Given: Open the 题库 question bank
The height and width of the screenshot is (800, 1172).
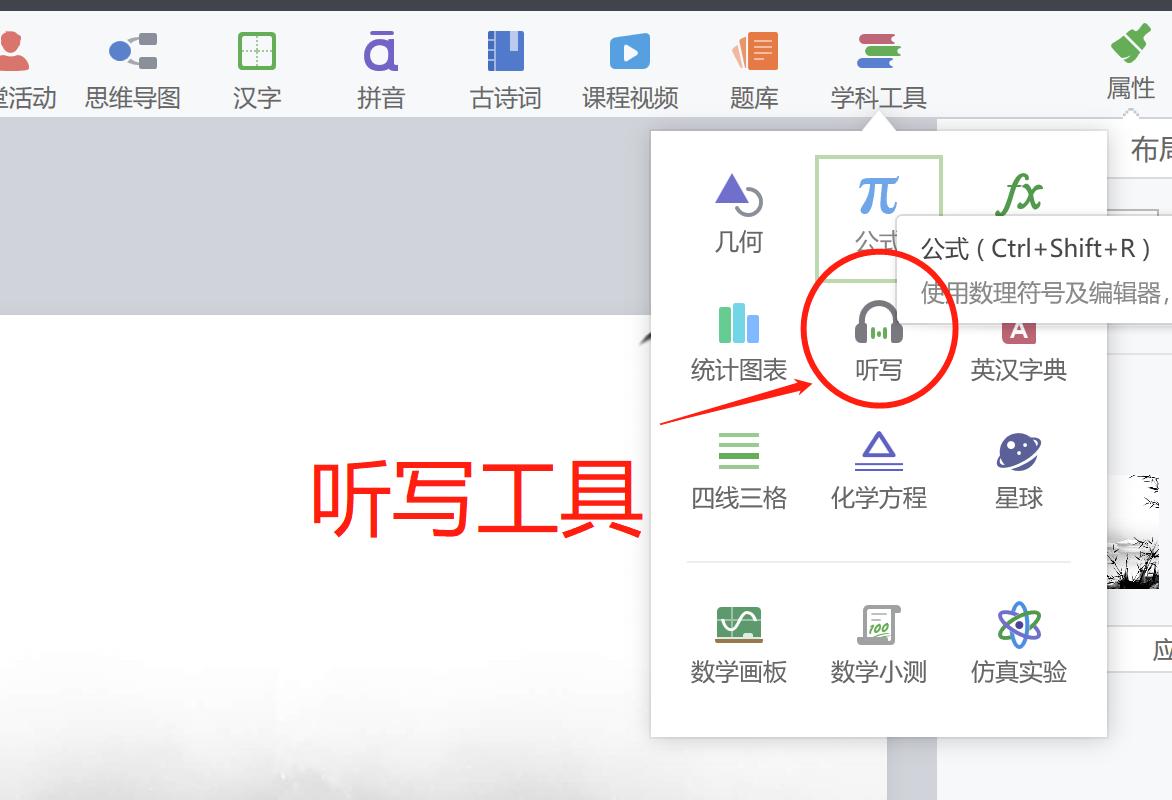Looking at the screenshot, I should [x=755, y=65].
